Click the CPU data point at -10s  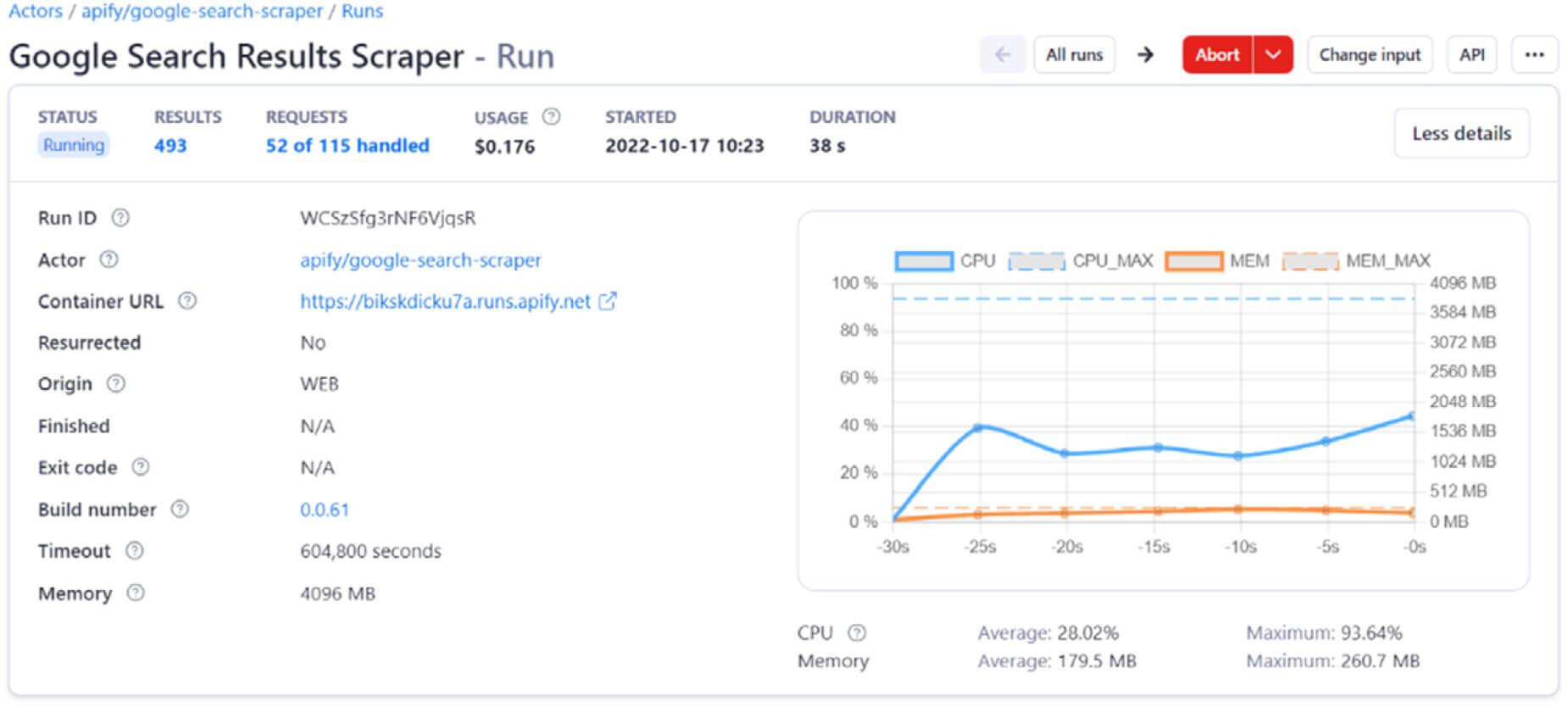1238,456
